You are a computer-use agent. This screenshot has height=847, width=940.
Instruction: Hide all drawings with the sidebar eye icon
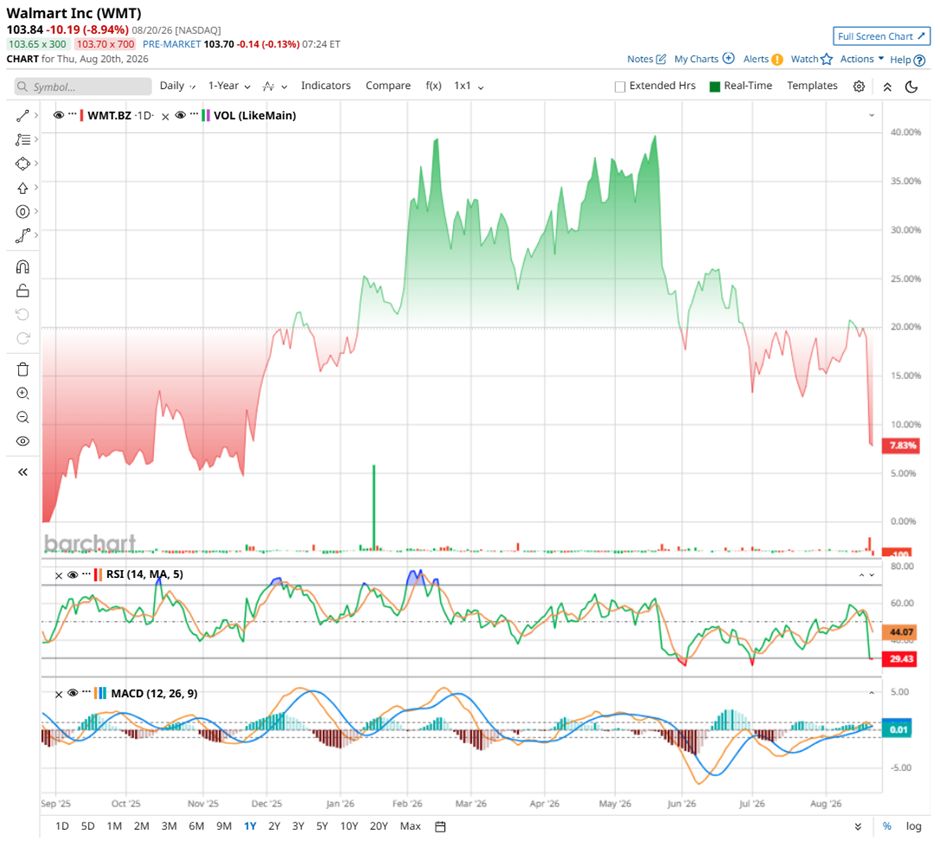coord(23,441)
